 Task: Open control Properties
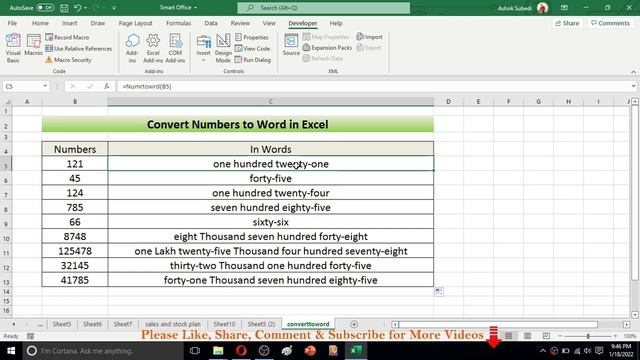point(252,37)
